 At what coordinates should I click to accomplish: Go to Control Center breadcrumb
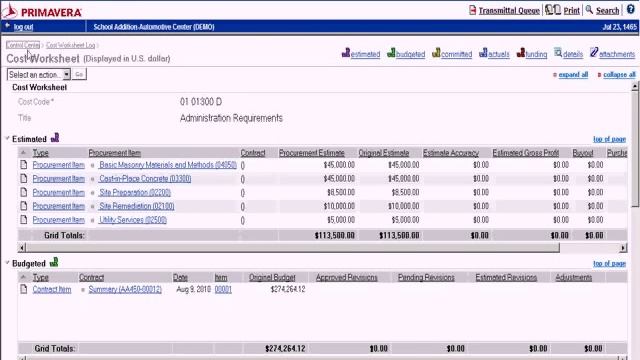click(x=23, y=45)
